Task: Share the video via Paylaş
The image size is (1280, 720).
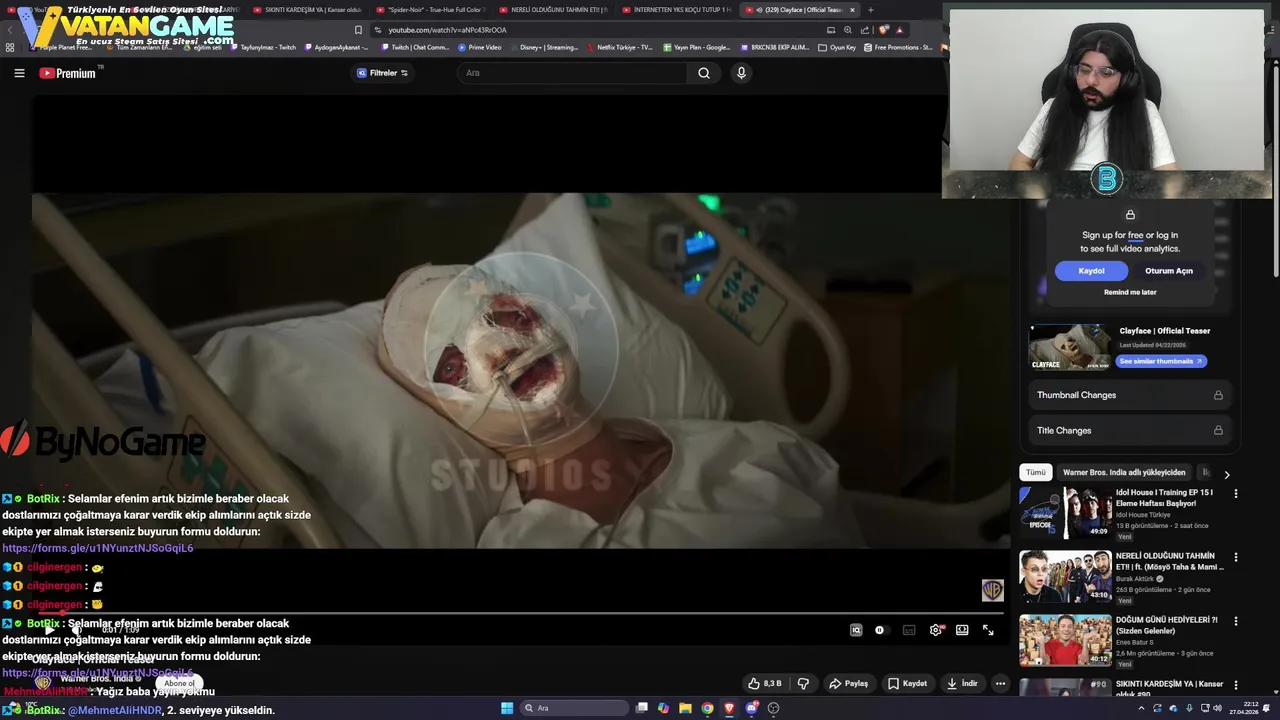Action: pyautogui.click(x=849, y=684)
